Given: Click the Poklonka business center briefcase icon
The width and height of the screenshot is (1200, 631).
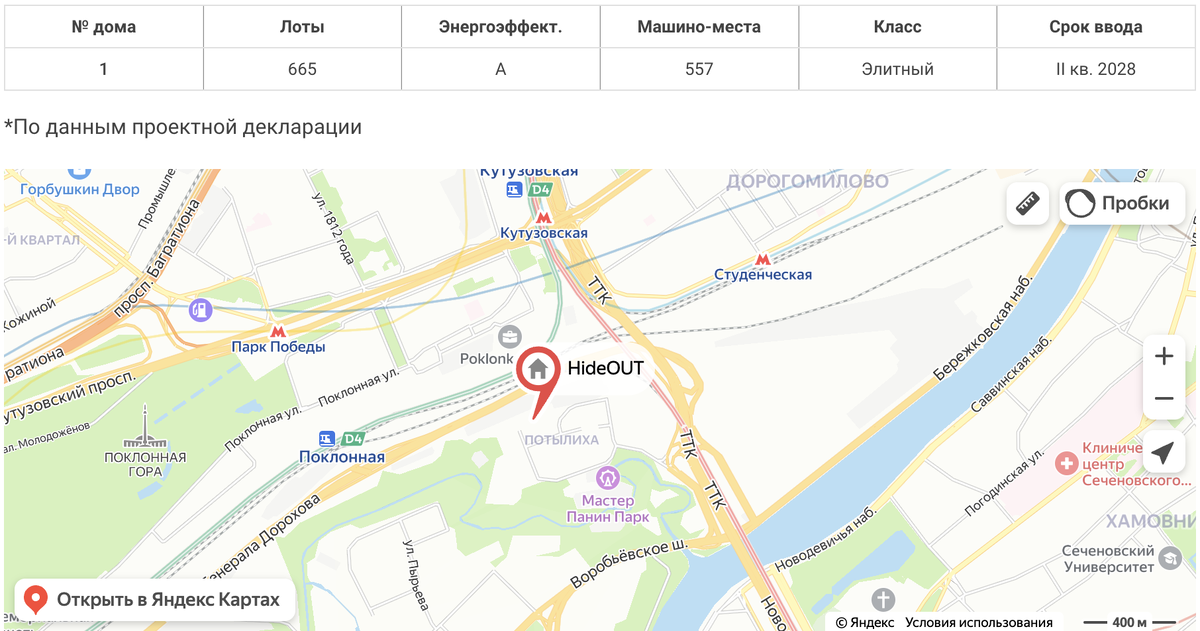Looking at the screenshot, I should click(x=509, y=337).
